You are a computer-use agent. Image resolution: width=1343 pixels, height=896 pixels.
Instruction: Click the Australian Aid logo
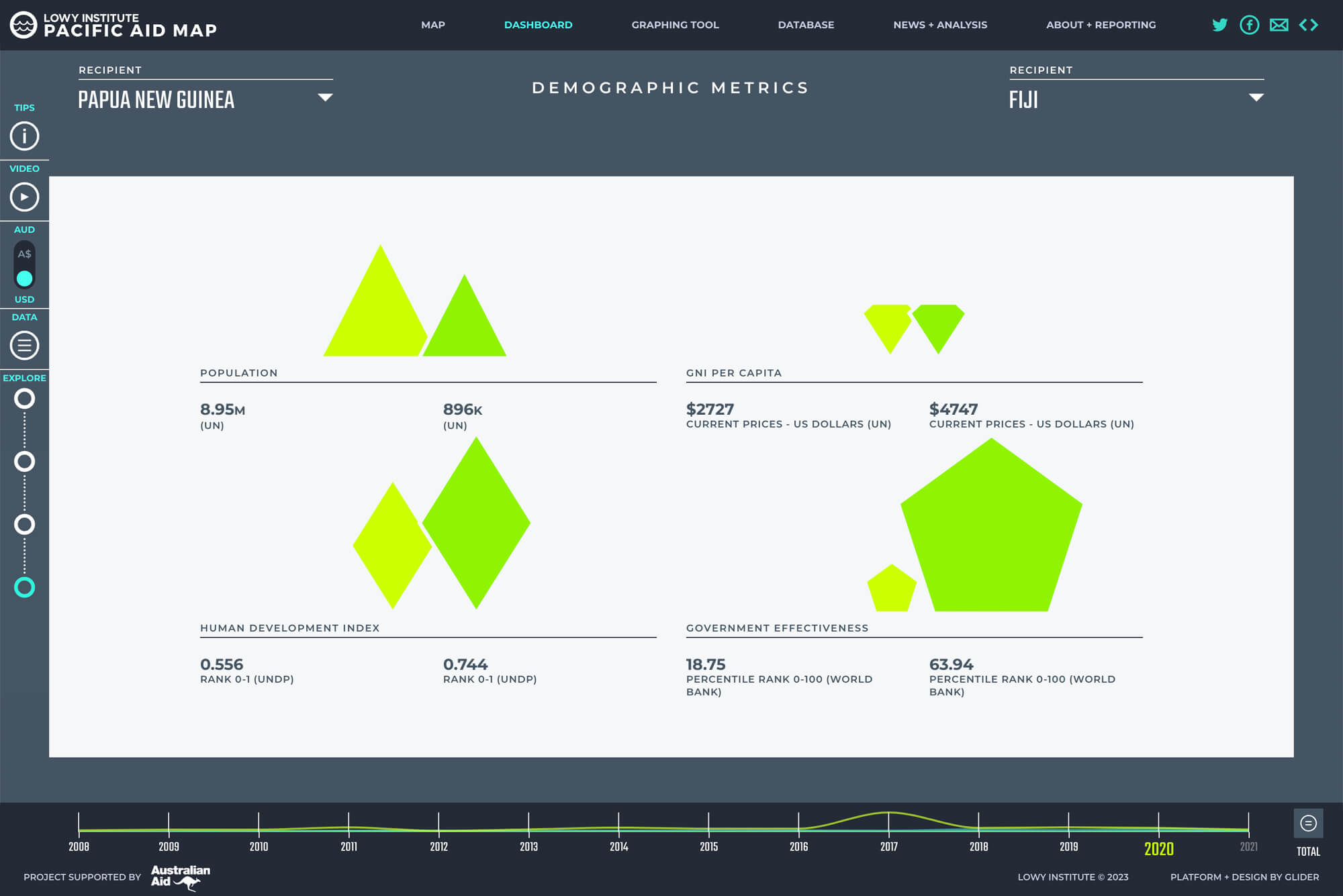[x=180, y=877]
